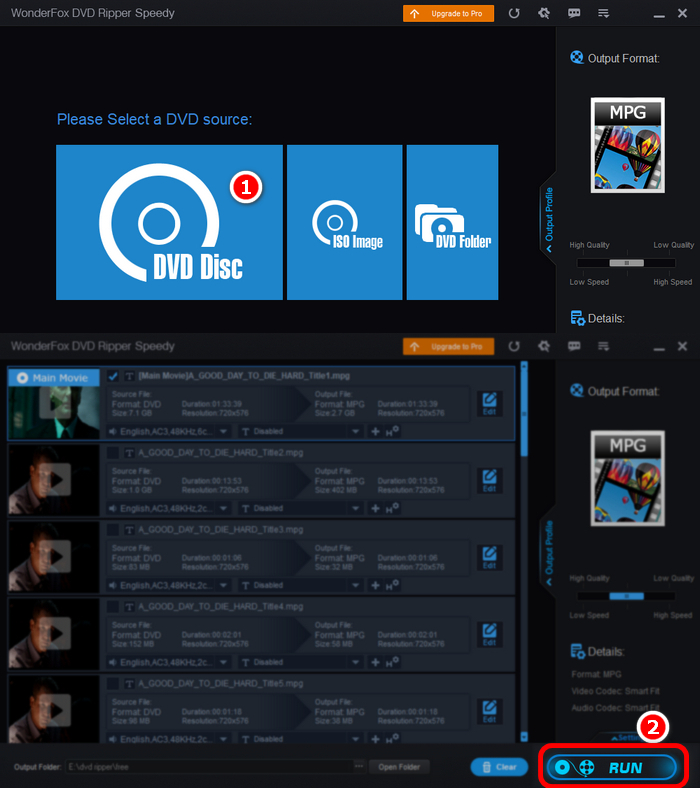The image size is (700, 788).
Task: Click the plus add-subtitle icon for Title2.mpg
Action: pos(375,509)
